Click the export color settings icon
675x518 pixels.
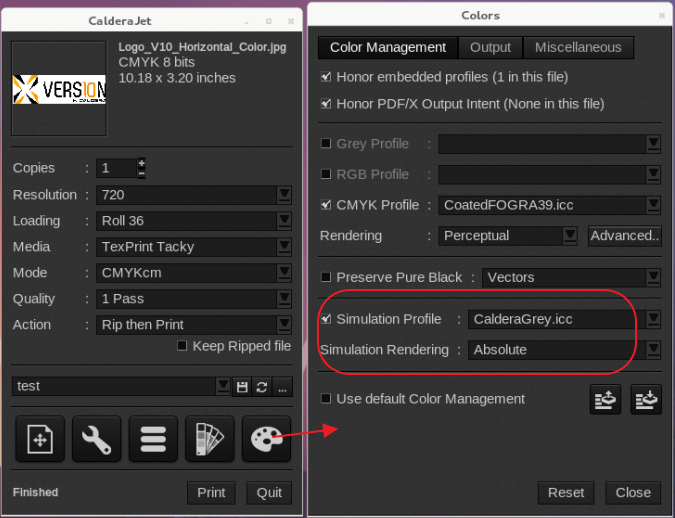point(605,399)
